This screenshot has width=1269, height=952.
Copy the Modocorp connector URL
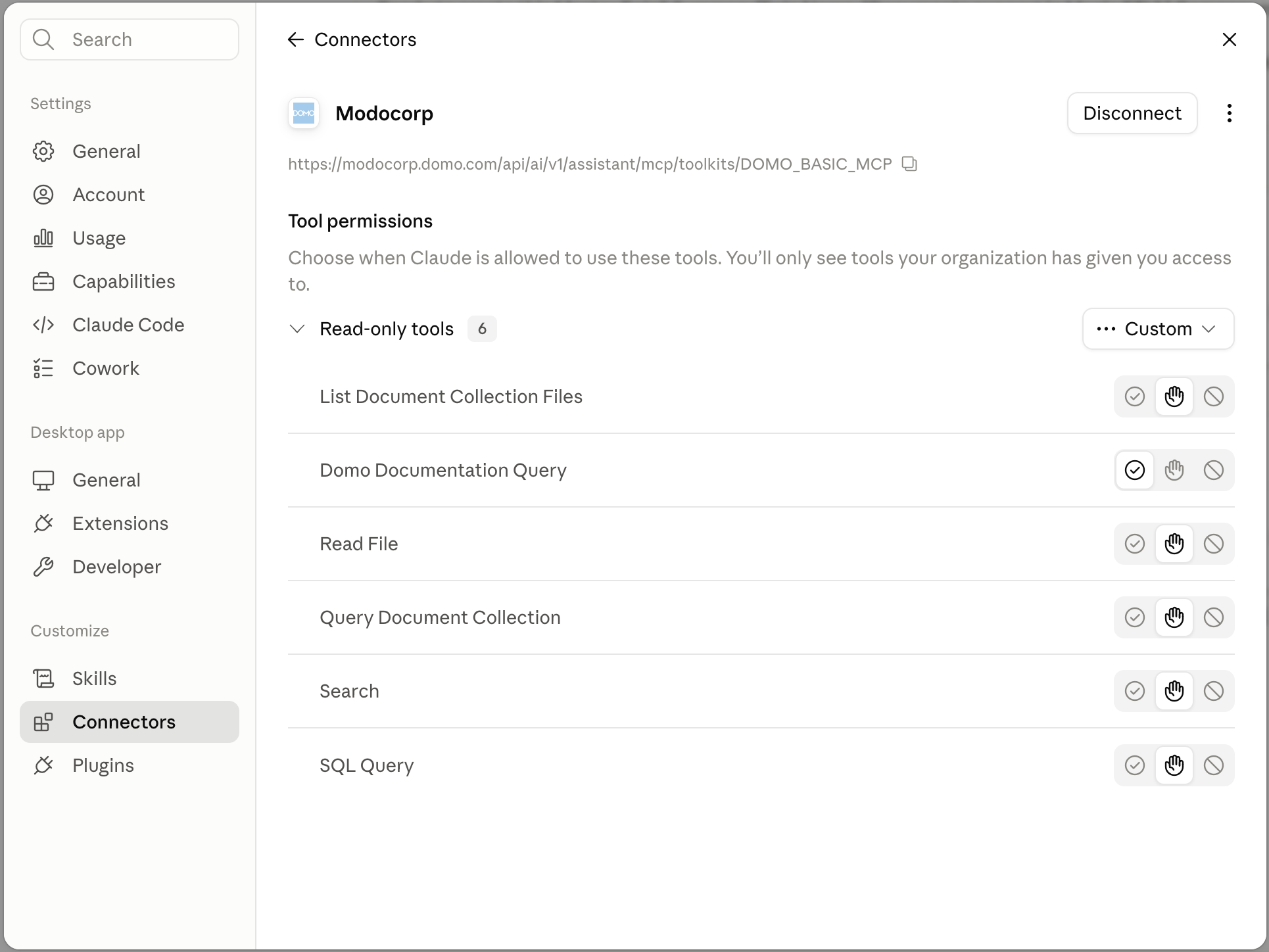(x=909, y=164)
